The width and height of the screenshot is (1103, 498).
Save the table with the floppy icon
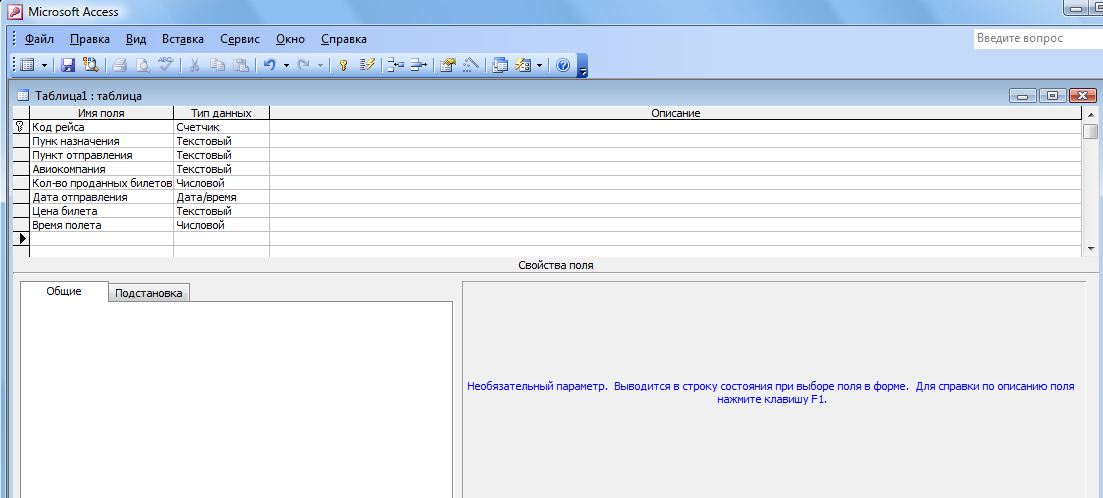tap(68, 65)
